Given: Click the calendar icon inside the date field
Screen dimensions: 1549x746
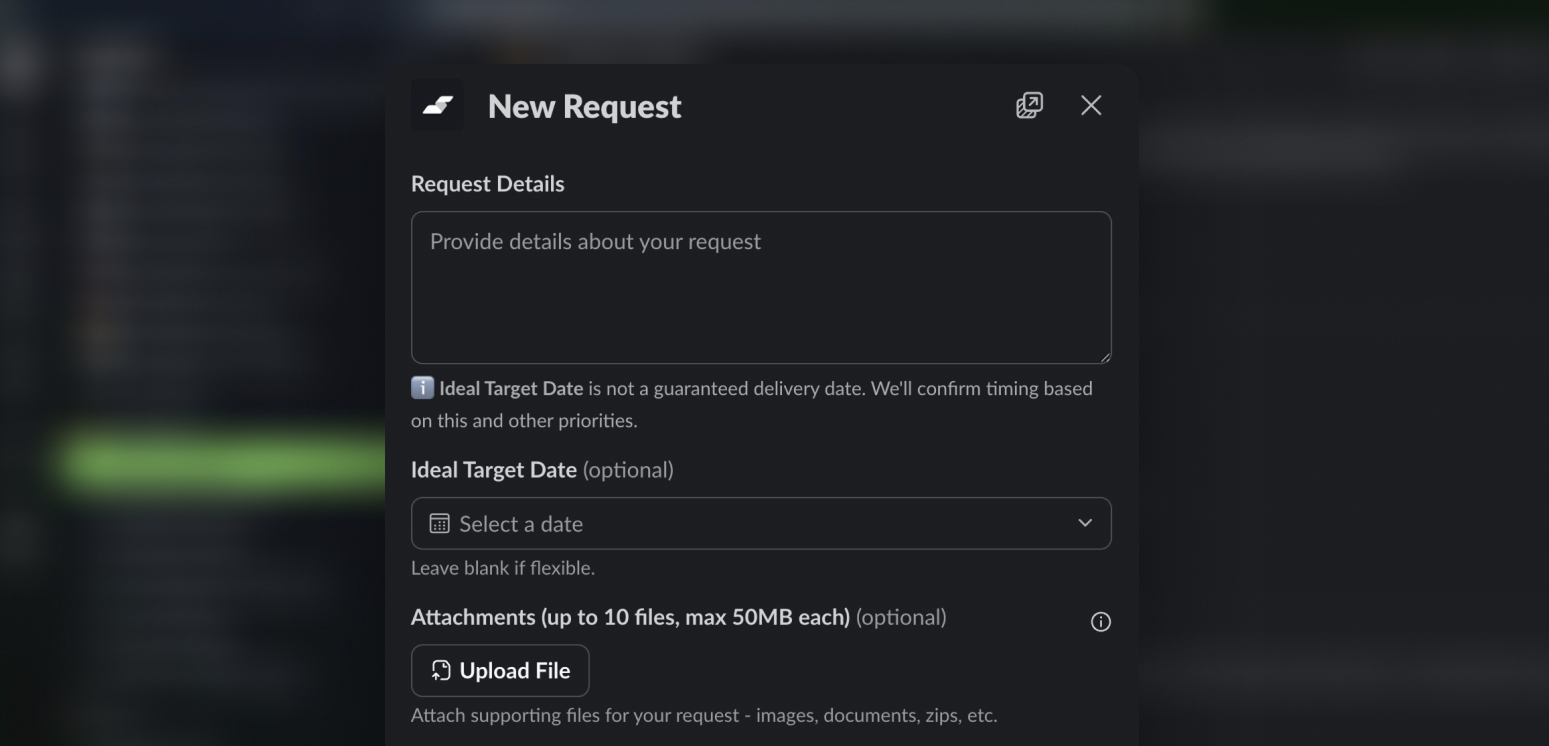Looking at the screenshot, I should pos(437,523).
